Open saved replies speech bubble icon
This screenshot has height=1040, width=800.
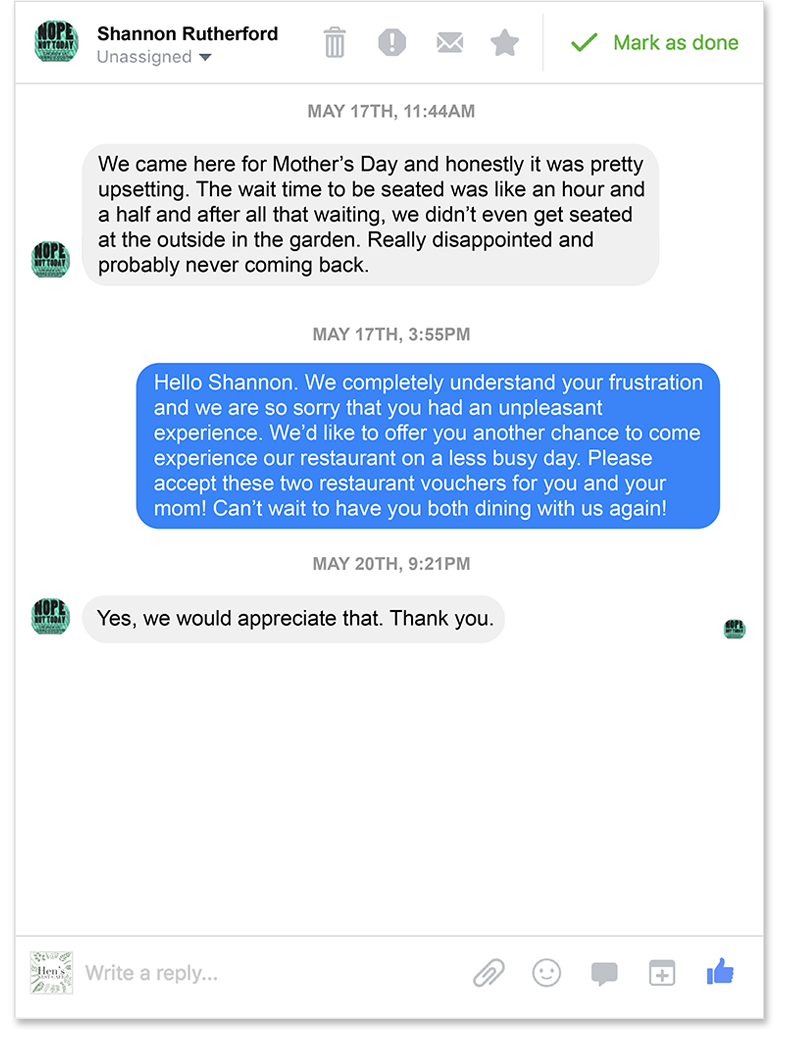(x=604, y=974)
